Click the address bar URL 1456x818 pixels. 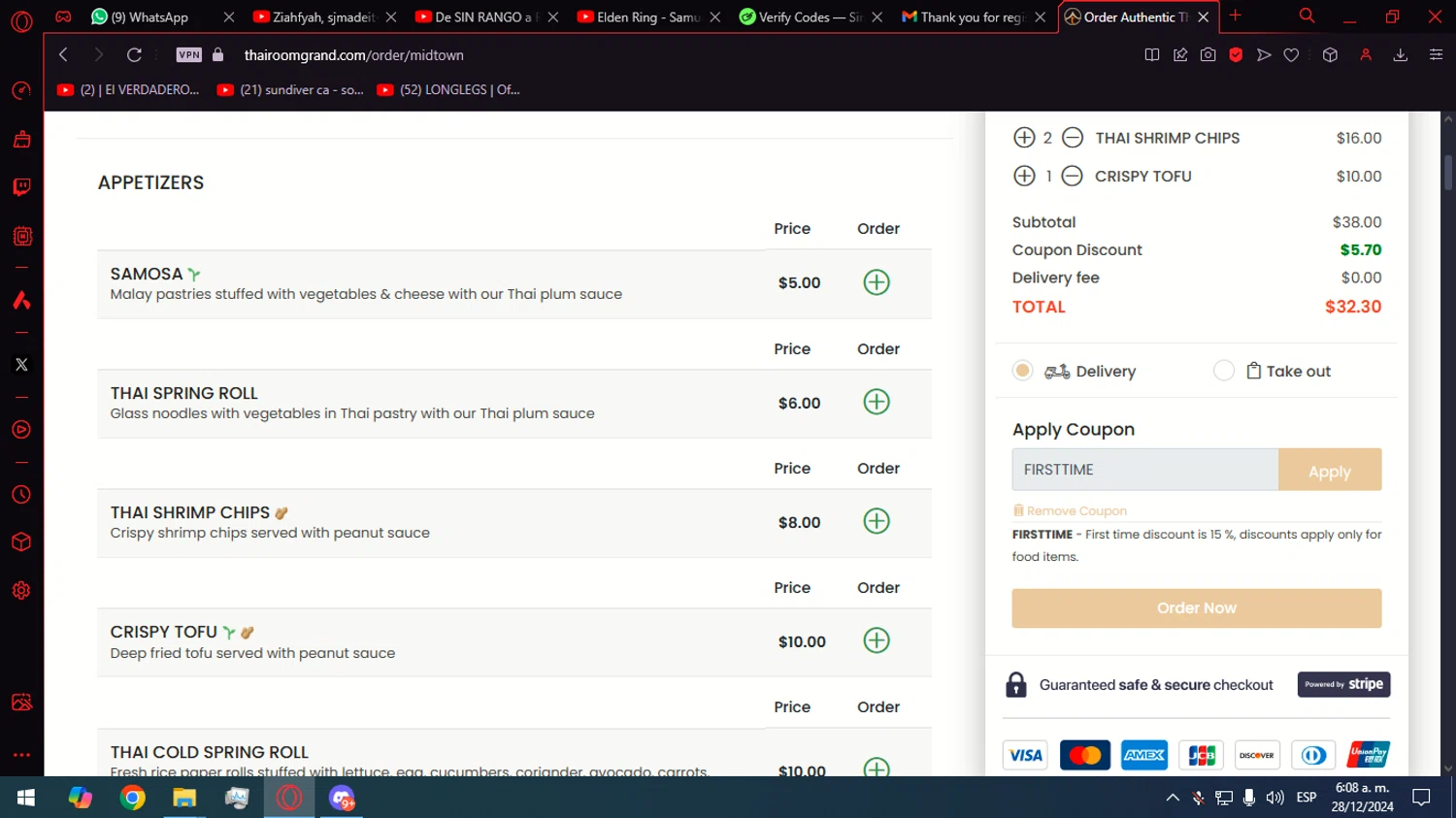coord(353,55)
